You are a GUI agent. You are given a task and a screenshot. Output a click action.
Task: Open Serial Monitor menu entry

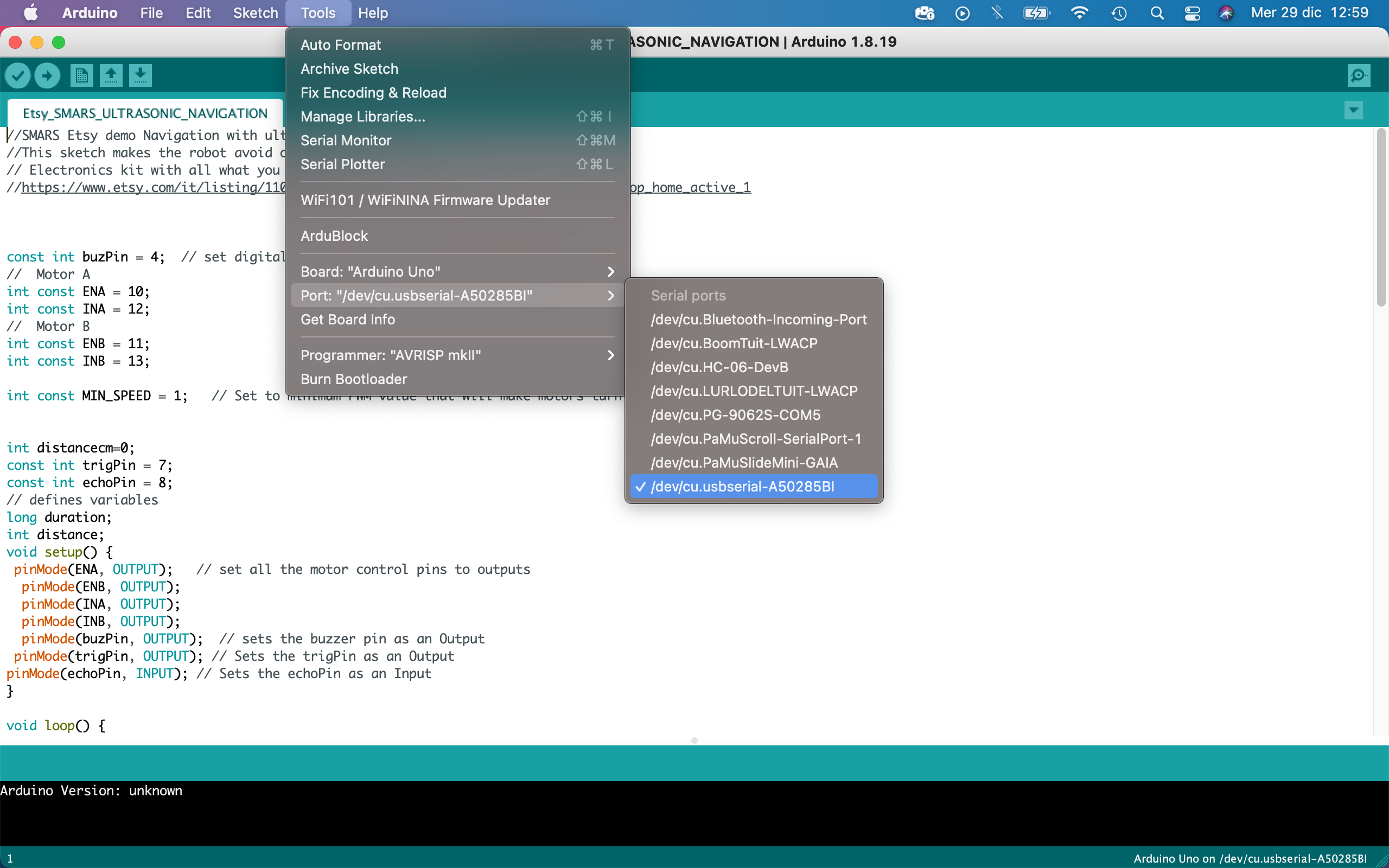(x=457, y=141)
